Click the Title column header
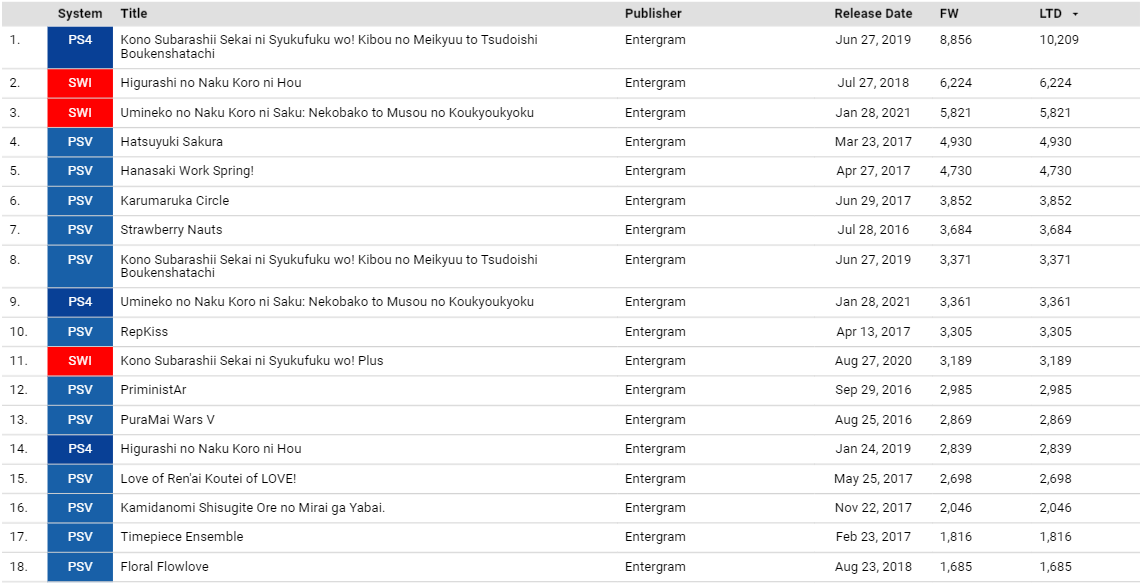 pos(133,13)
